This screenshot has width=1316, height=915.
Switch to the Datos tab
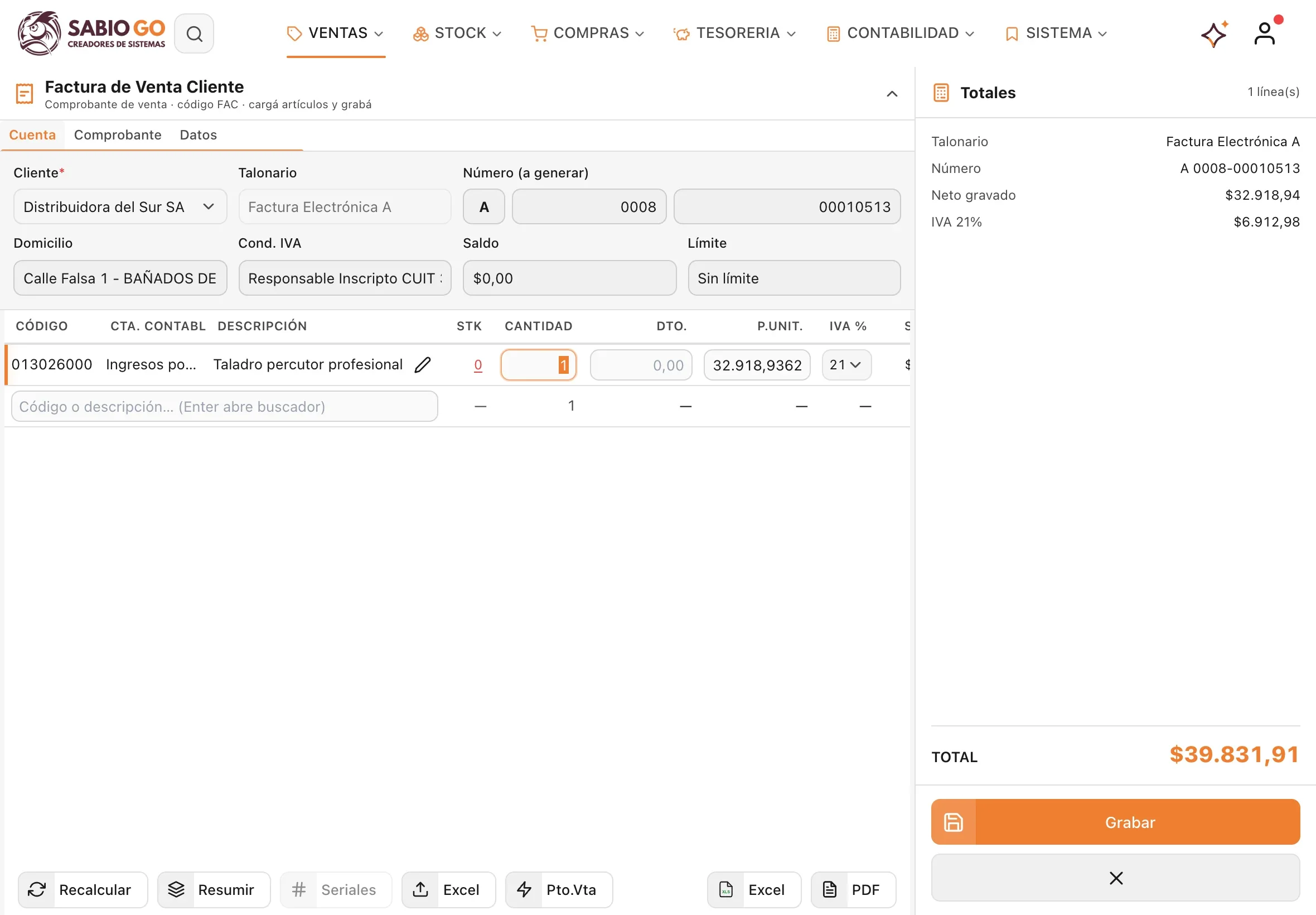(x=198, y=134)
